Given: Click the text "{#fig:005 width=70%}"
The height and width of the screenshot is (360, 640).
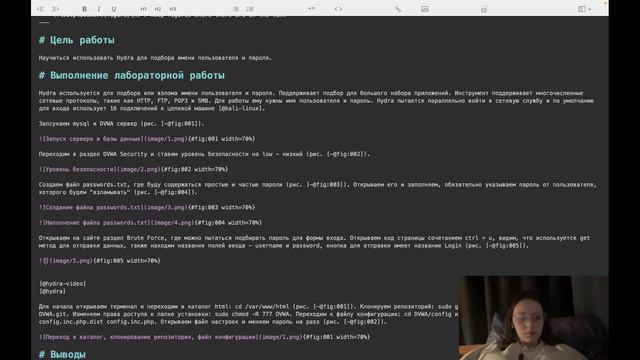Looking at the screenshot, I should coord(127,261).
